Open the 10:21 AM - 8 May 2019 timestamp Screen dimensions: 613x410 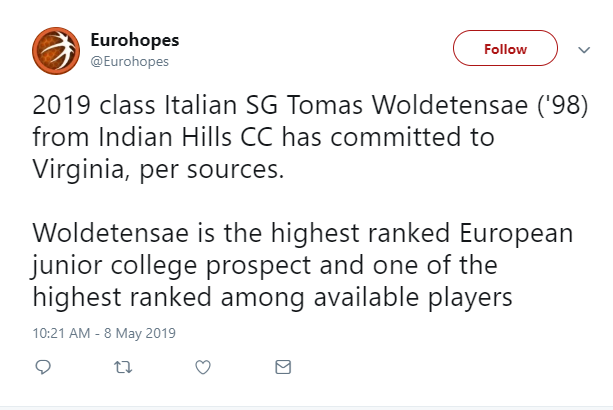point(103,332)
